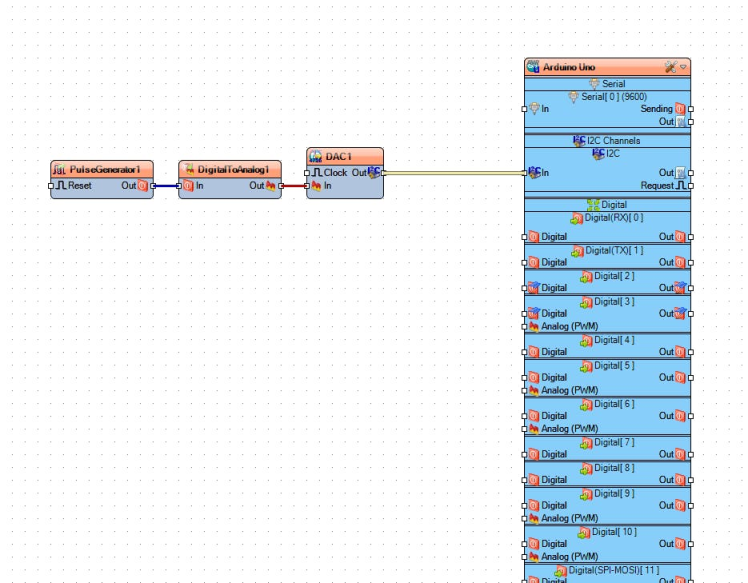The height and width of the screenshot is (583, 748).
Task: Click the Digital[ 7 ] label
Action: [x=614, y=442]
